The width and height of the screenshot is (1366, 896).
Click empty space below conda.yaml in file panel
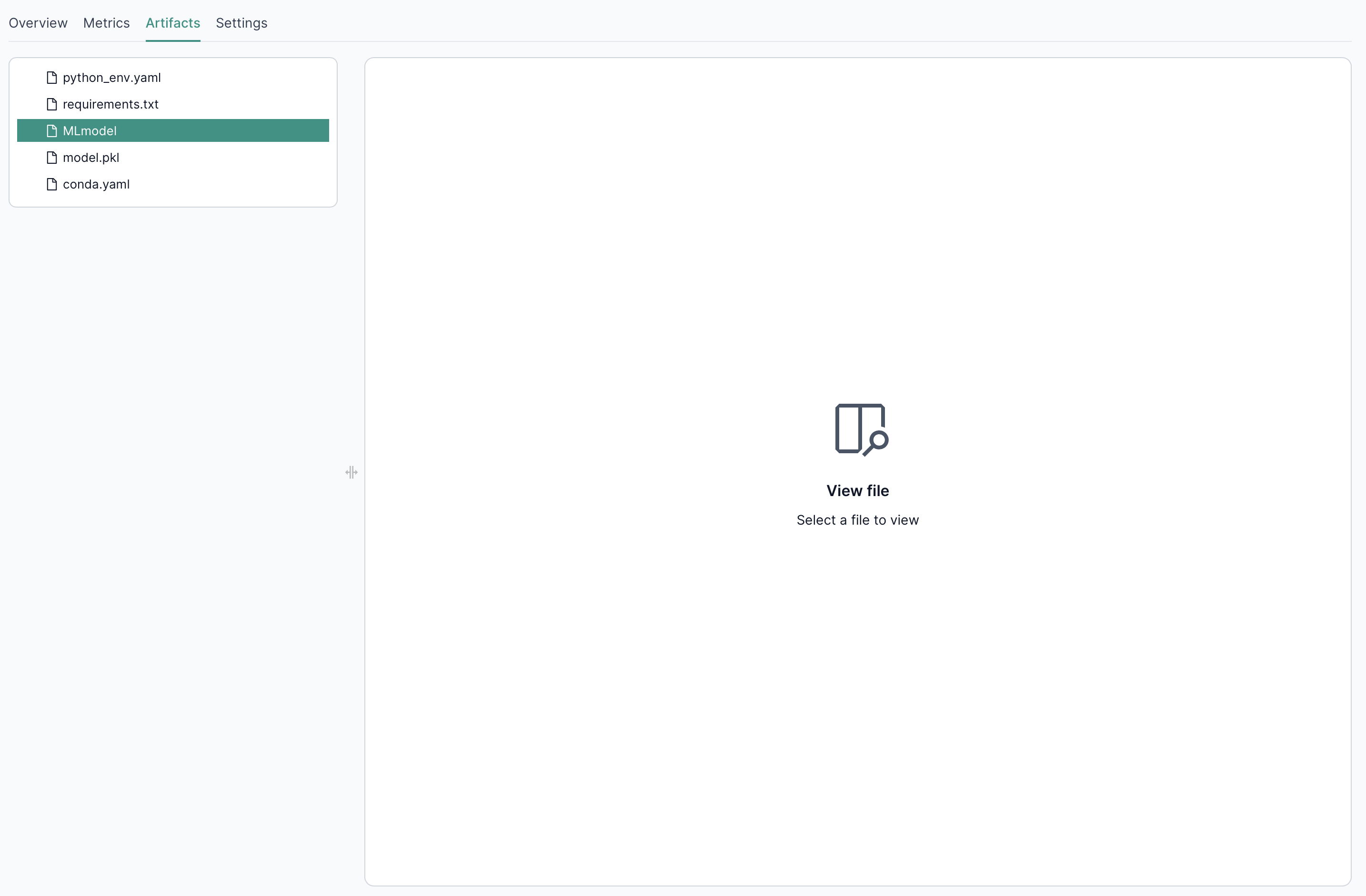pyautogui.click(x=172, y=199)
